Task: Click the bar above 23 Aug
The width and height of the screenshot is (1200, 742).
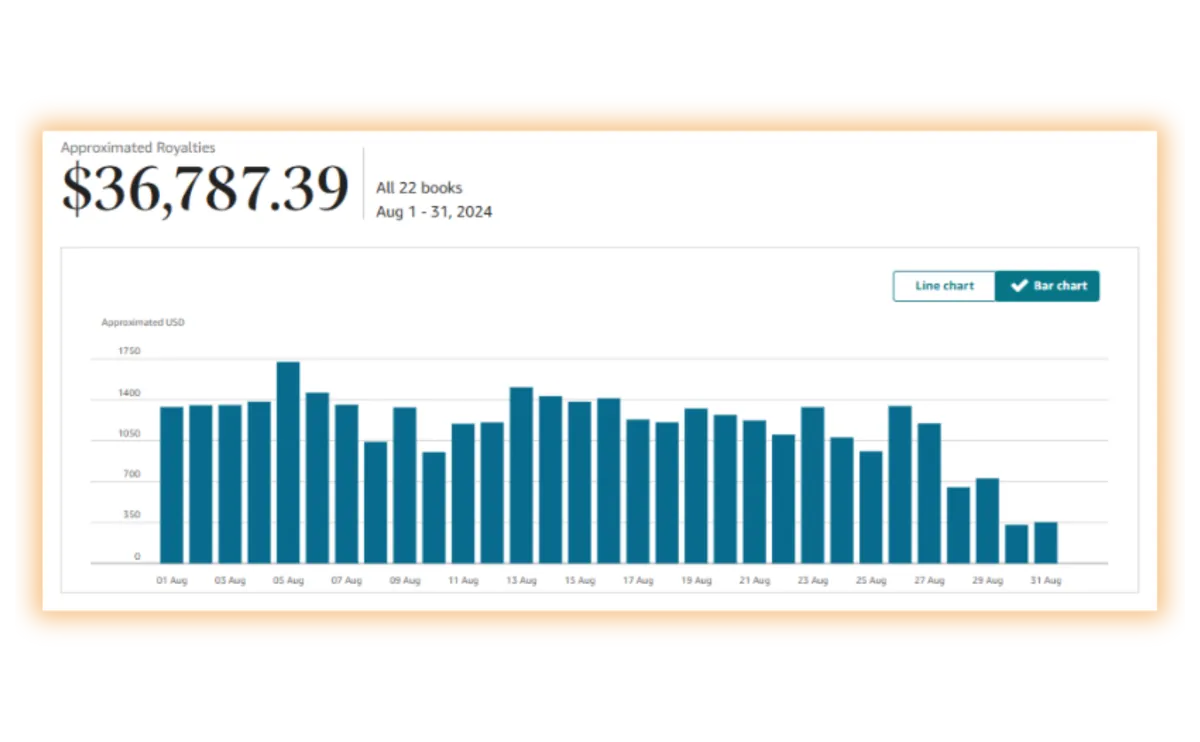Action: (x=813, y=485)
